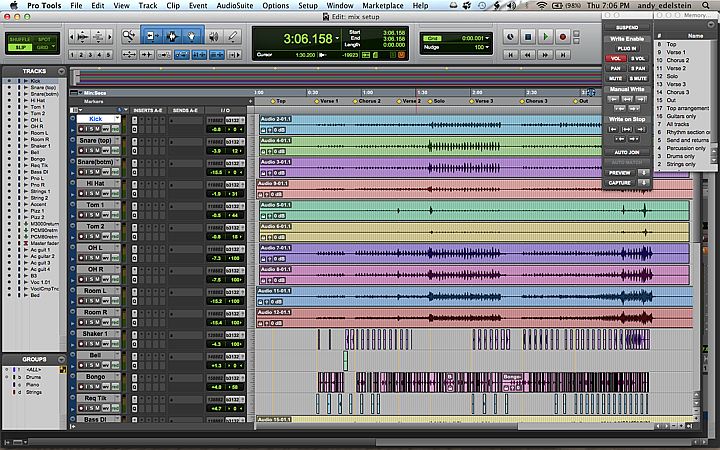Select zoom preset 5
720x450 pixels.
108,55
